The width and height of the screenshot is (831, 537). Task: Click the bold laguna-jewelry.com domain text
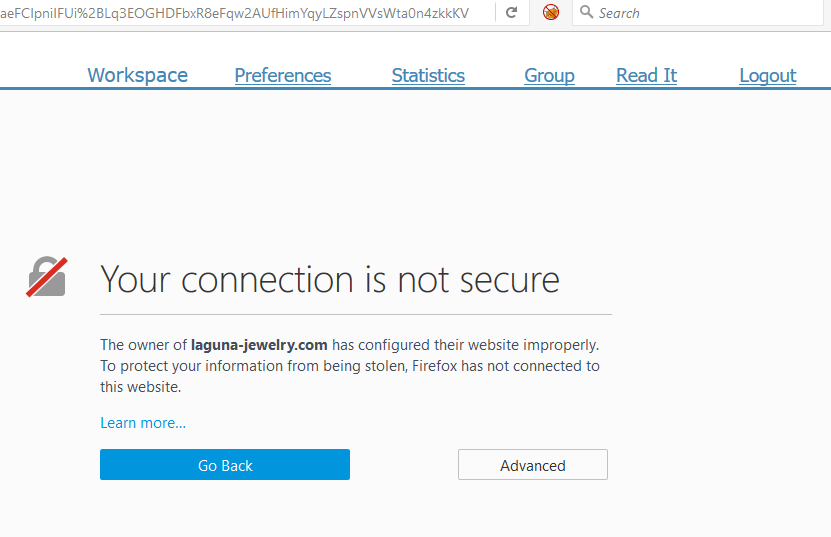pyautogui.click(x=259, y=345)
